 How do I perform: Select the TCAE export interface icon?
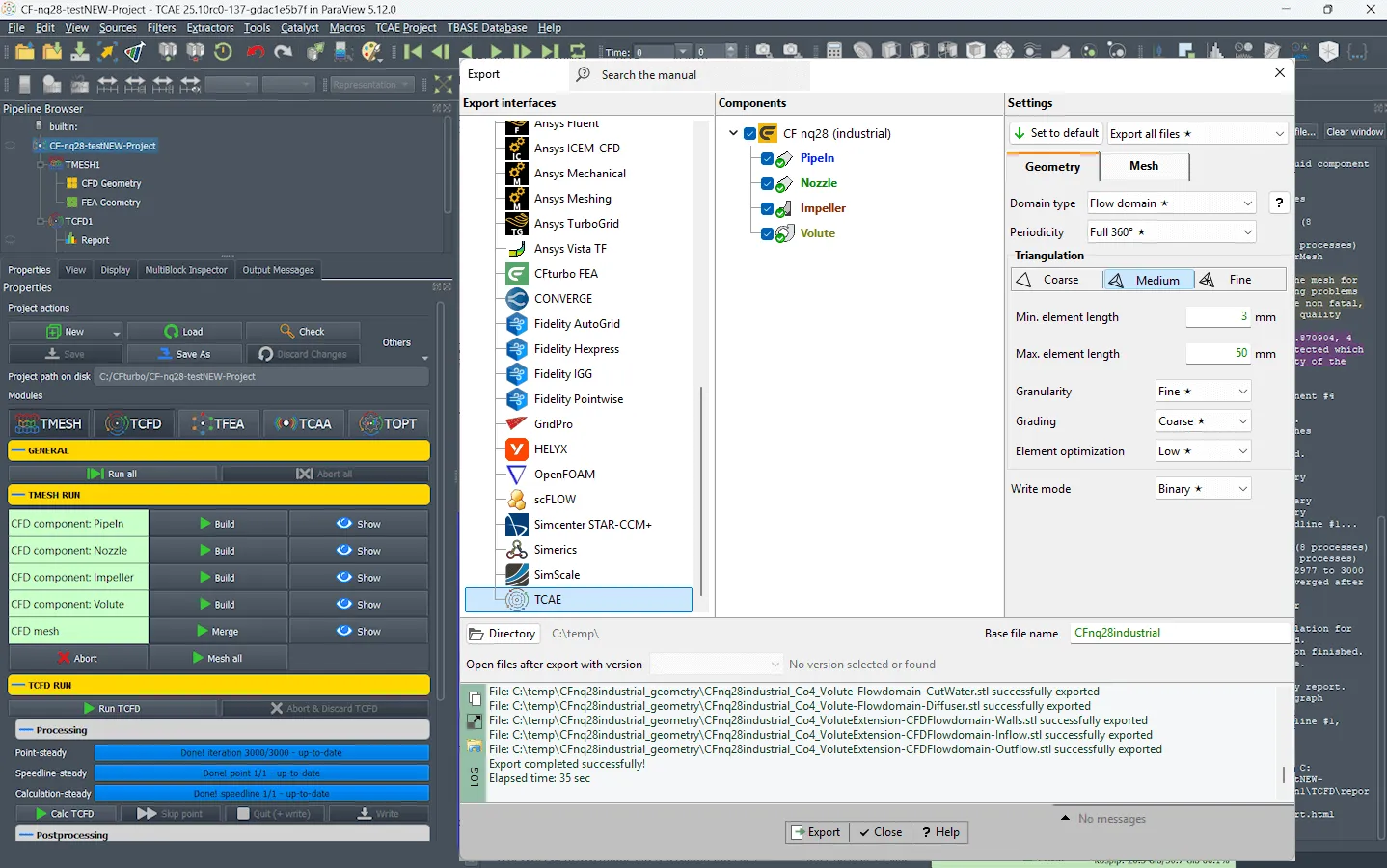tap(517, 600)
